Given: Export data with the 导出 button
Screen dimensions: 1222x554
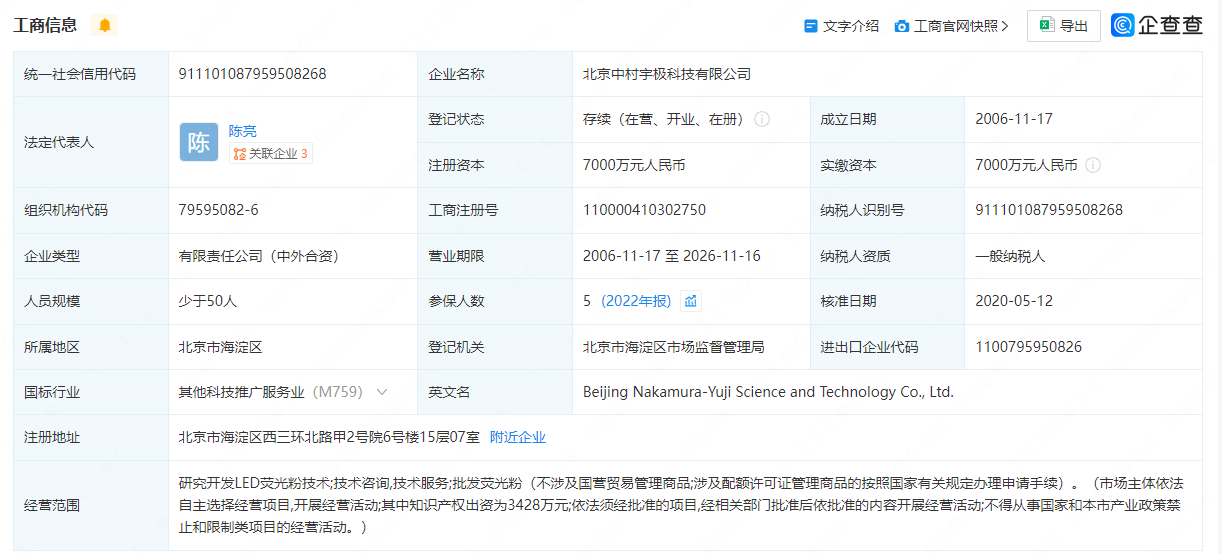Looking at the screenshot, I should pos(1063,26).
